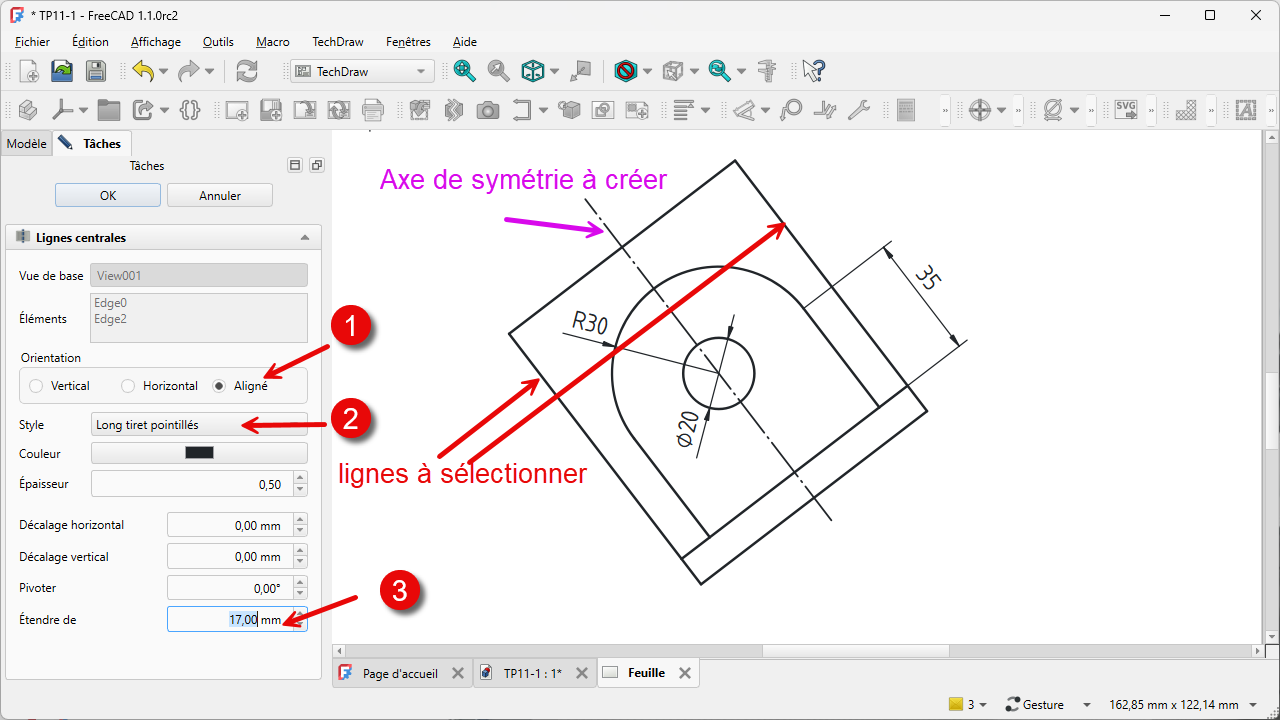Click the Refresh recompute icon
The width and height of the screenshot is (1280, 720).
coord(246,71)
